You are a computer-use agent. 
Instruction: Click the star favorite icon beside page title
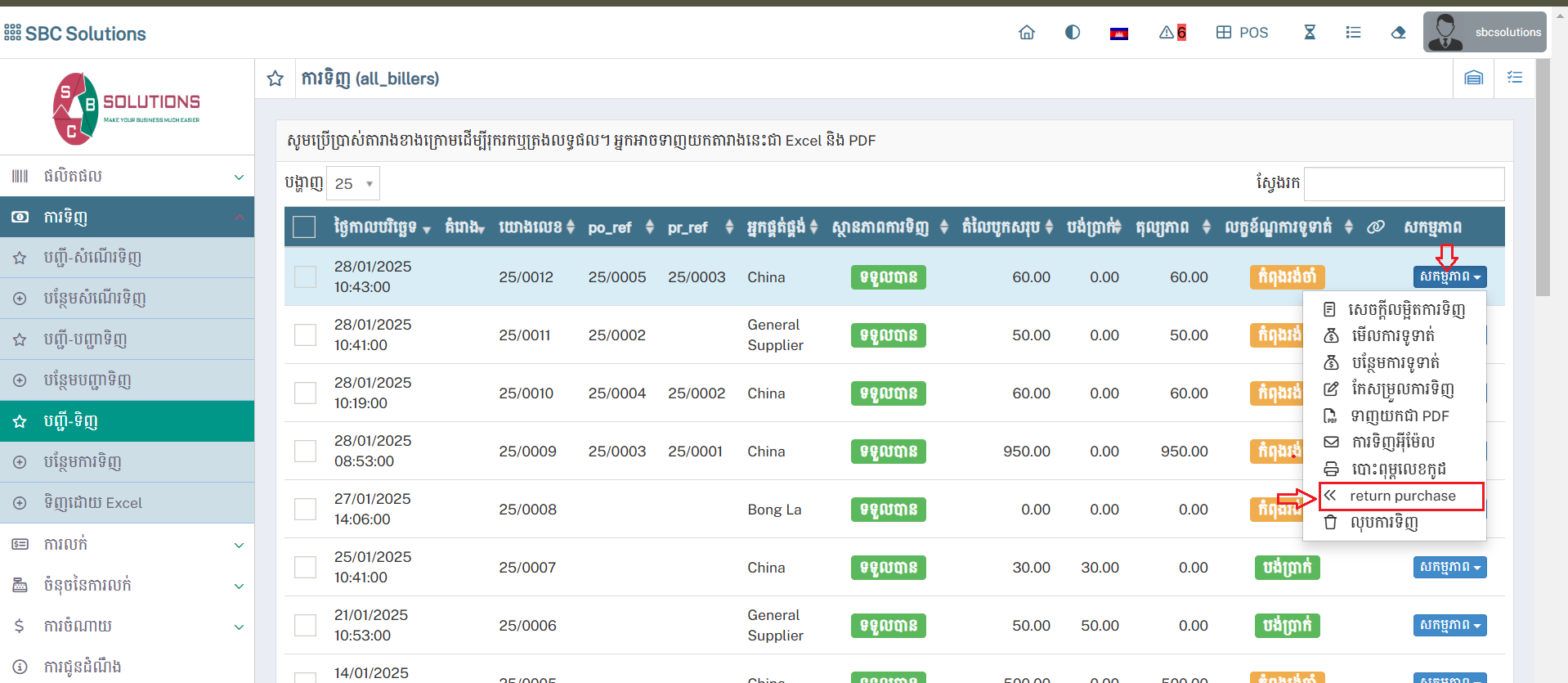tap(276, 79)
